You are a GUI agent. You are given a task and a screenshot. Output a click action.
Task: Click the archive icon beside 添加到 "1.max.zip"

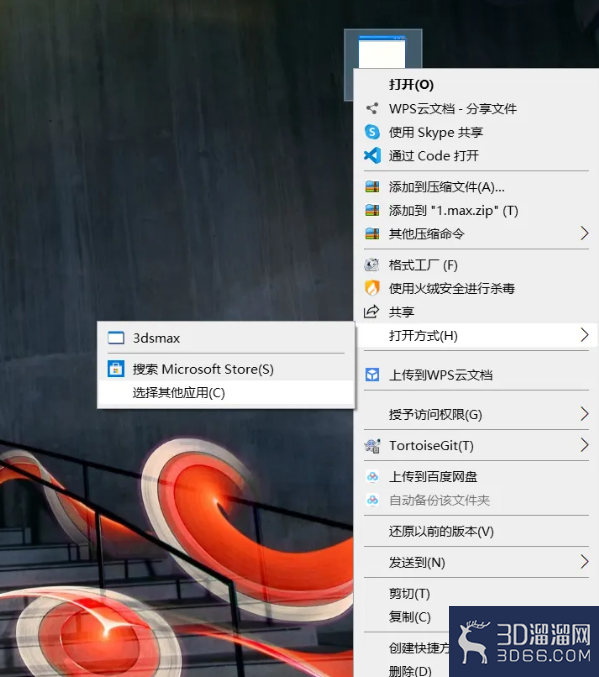point(372,210)
